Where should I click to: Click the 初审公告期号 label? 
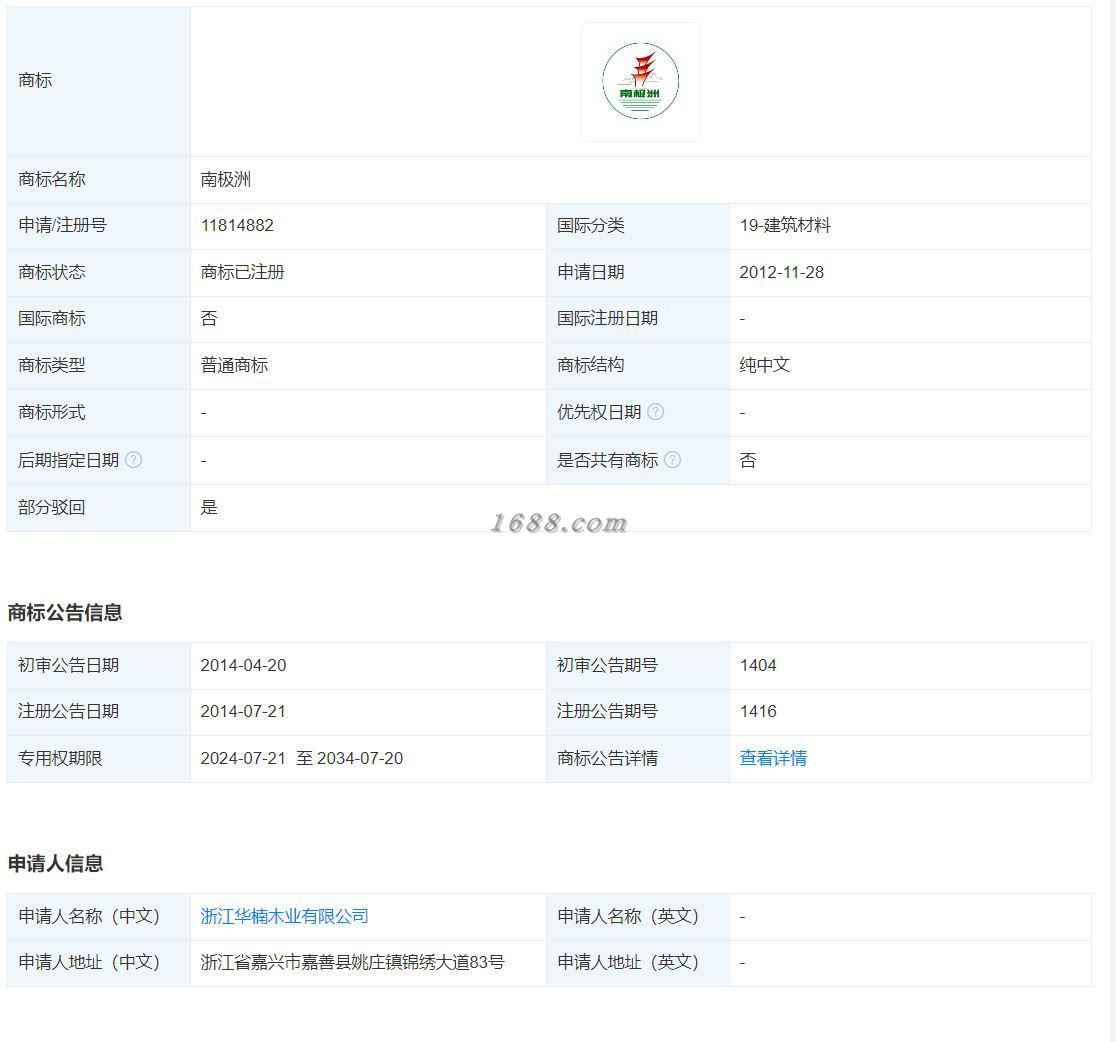(607, 665)
